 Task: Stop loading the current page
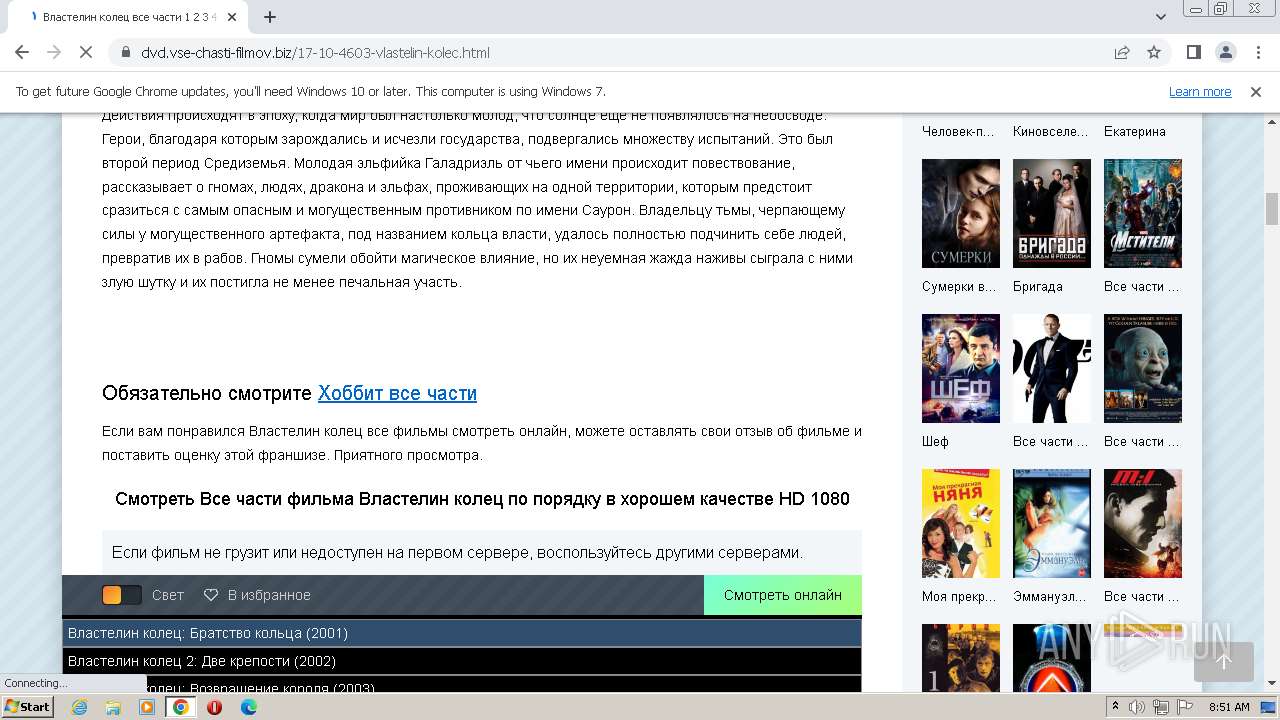(x=86, y=52)
